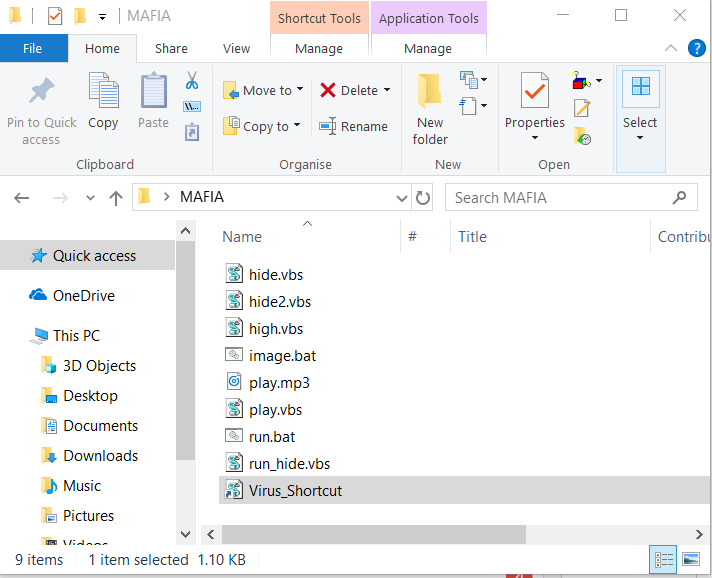This screenshot has width=712, height=578.
Task: Switch to the Home tab
Action: point(102,48)
